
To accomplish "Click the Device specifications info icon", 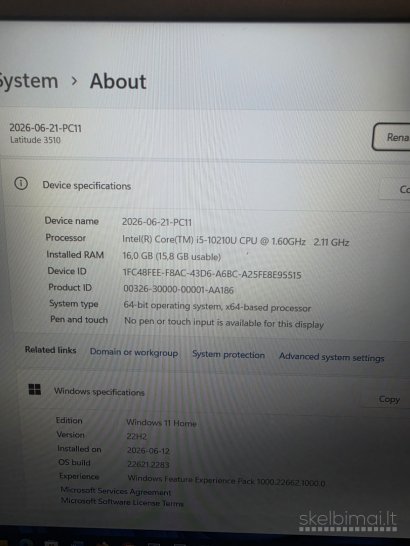I will 21,183.
